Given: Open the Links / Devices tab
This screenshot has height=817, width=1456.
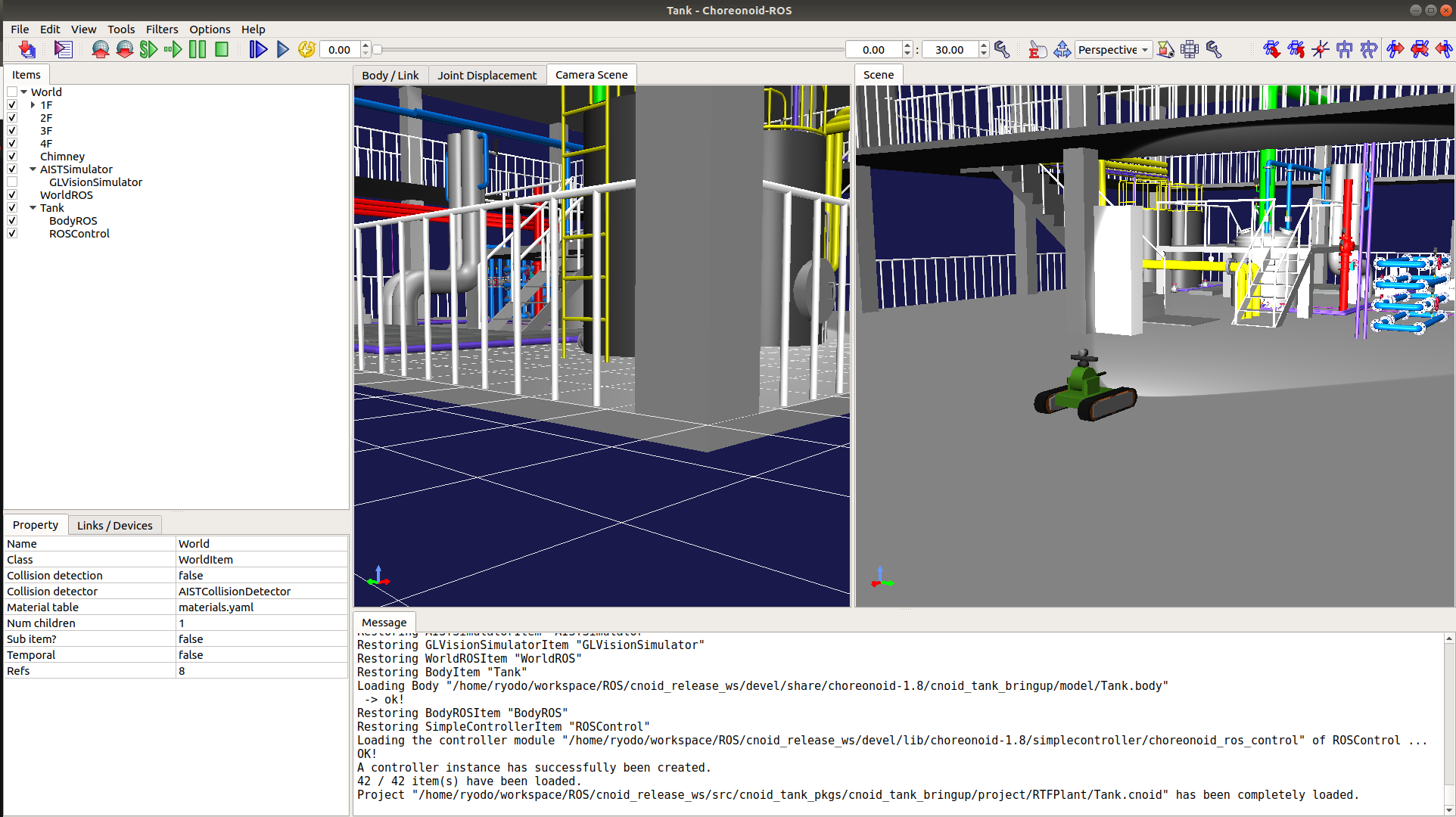Looking at the screenshot, I should (114, 525).
